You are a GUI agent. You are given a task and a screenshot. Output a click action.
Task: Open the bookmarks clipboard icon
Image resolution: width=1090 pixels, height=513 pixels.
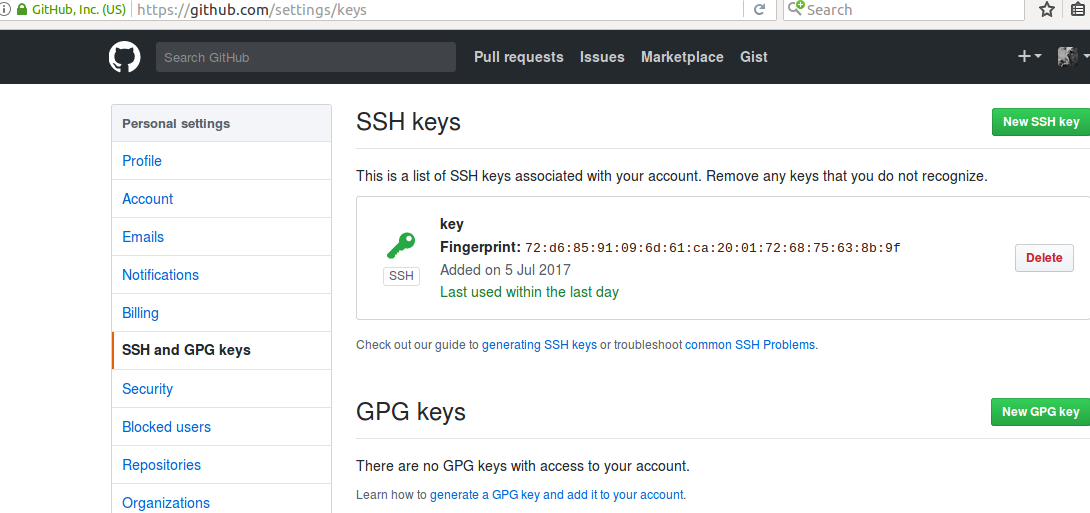pyautogui.click(x=1080, y=10)
